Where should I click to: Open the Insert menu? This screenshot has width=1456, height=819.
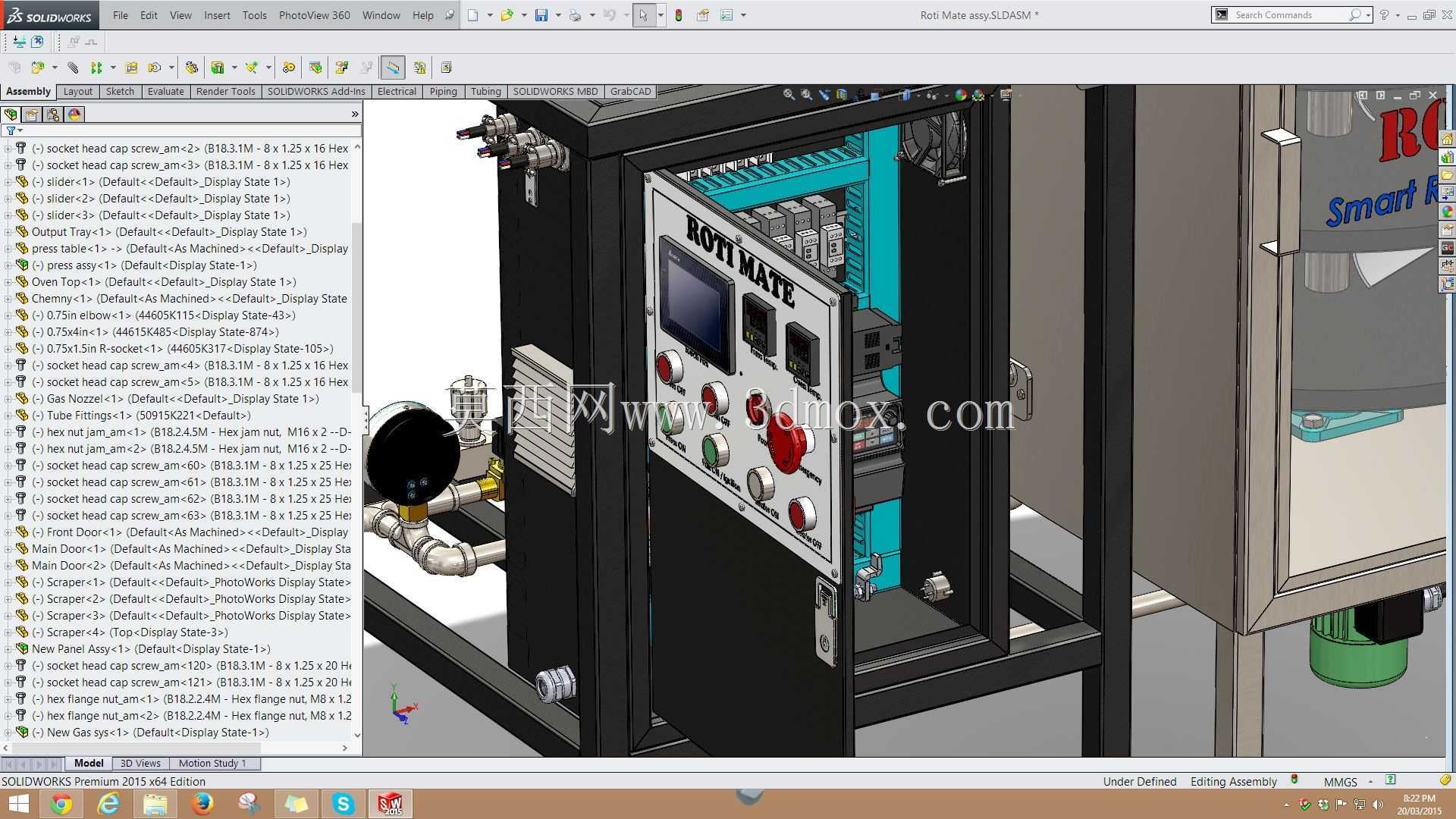tap(217, 15)
